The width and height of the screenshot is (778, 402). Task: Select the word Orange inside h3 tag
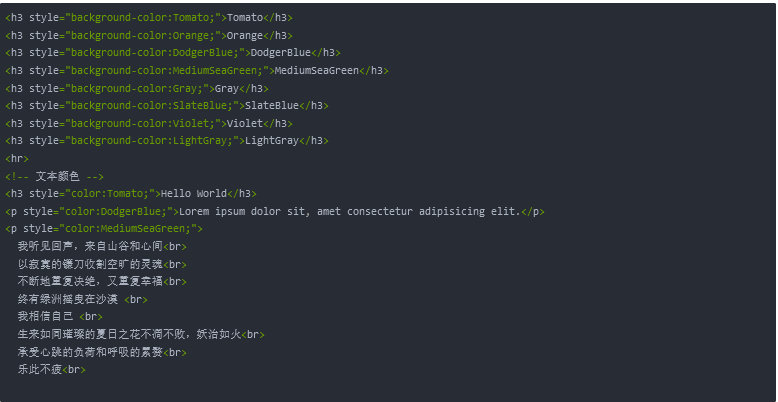click(245, 36)
